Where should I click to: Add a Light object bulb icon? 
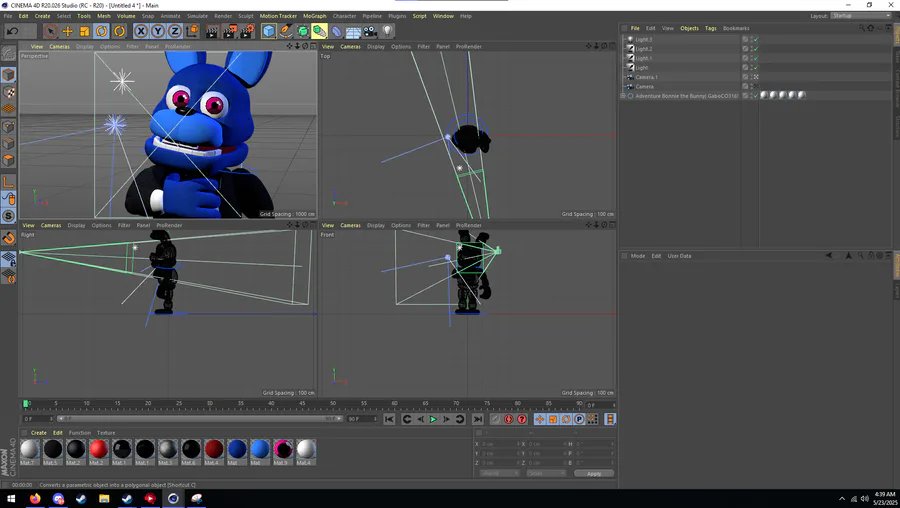point(387,31)
